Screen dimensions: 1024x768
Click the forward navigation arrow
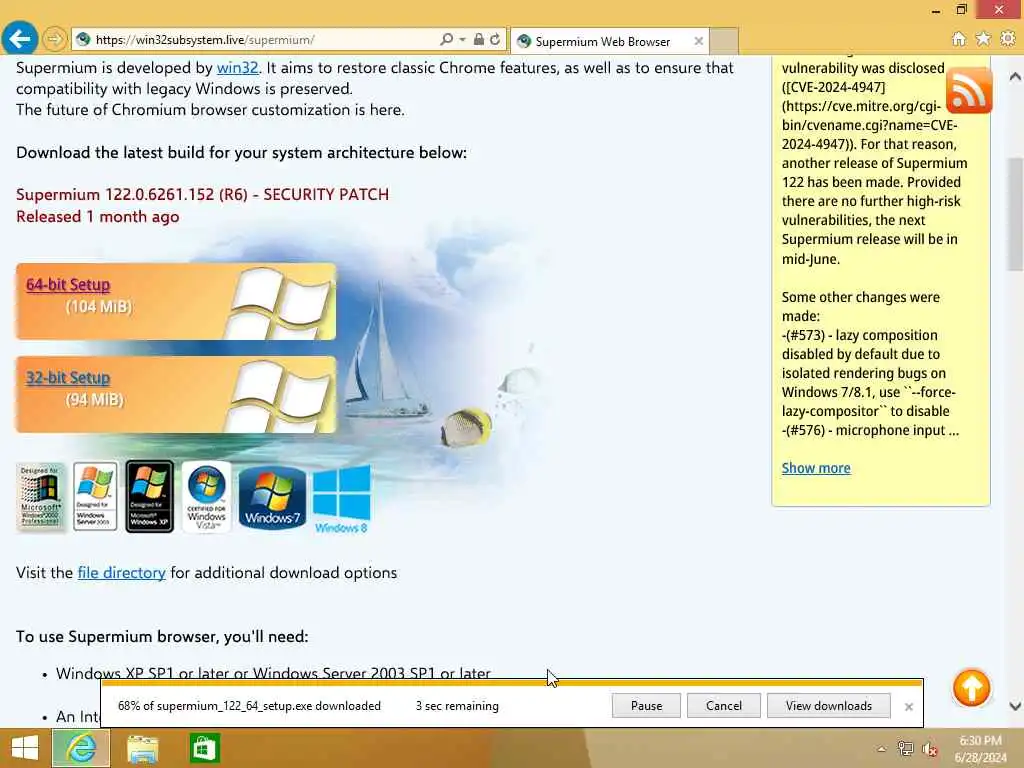point(55,40)
